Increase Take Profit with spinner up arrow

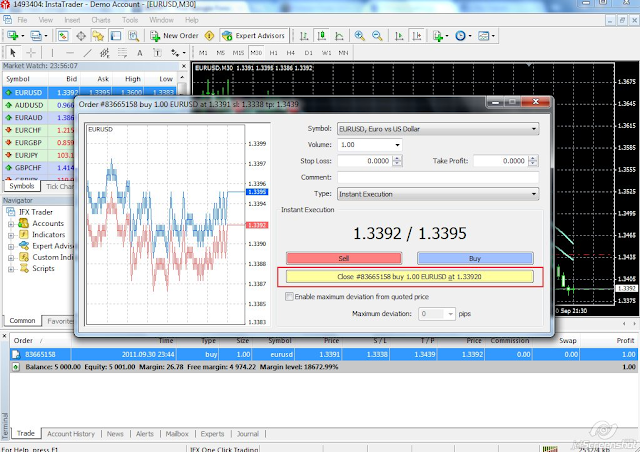pos(533,158)
